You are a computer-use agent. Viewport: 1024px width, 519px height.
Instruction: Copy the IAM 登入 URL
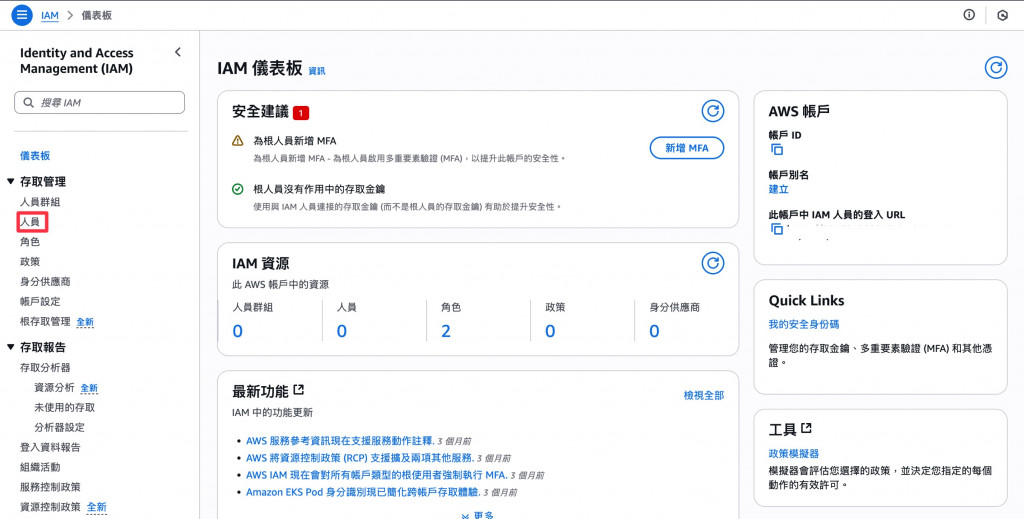[x=776, y=229]
